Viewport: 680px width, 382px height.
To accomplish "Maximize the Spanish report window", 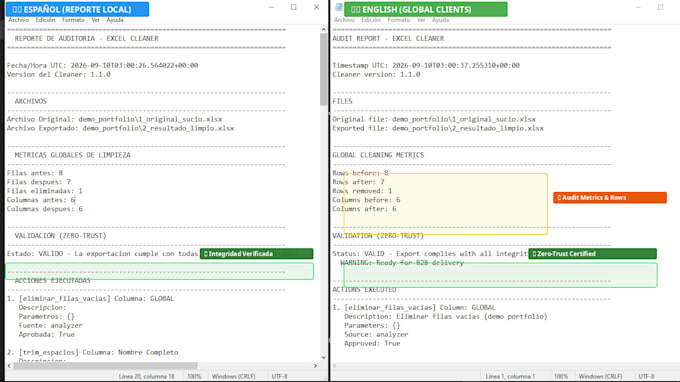I will pyautogui.click(x=294, y=7).
